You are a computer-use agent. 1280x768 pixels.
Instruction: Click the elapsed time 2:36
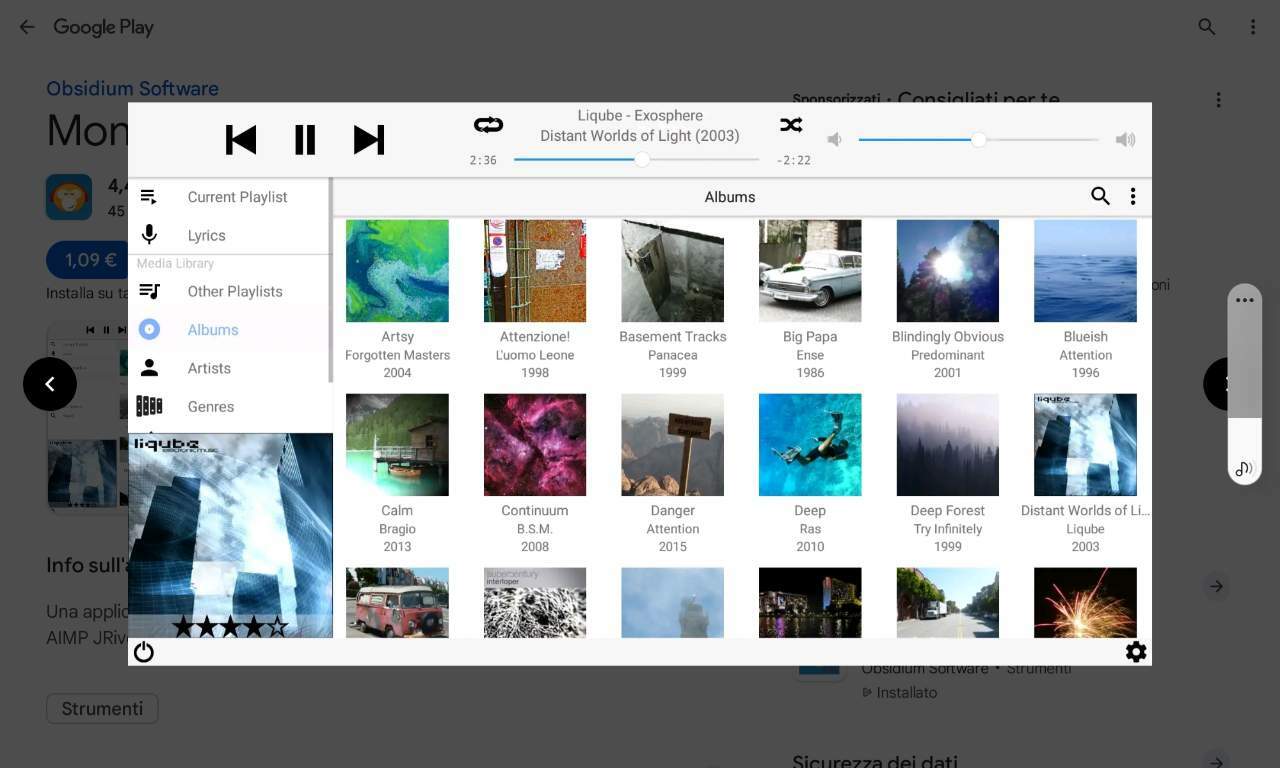point(483,160)
